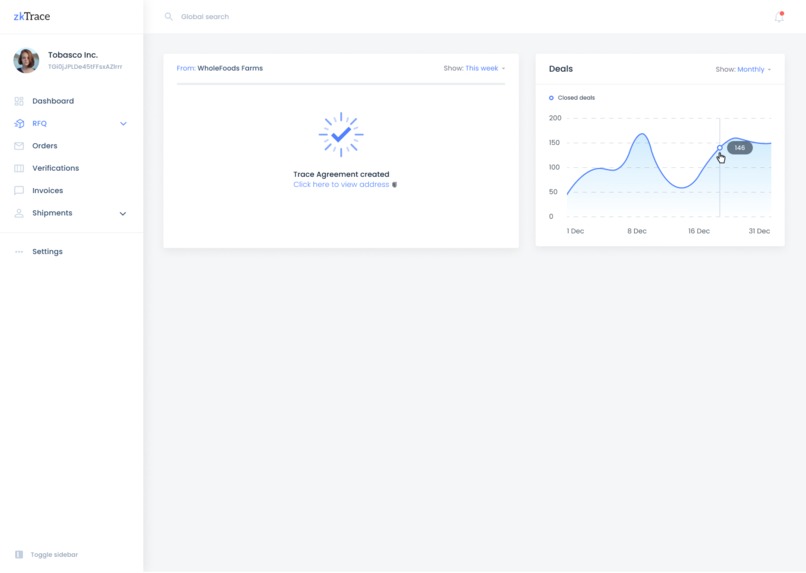The image size is (806, 573).
Task: Click the Orders envelope icon
Action: [19, 146]
